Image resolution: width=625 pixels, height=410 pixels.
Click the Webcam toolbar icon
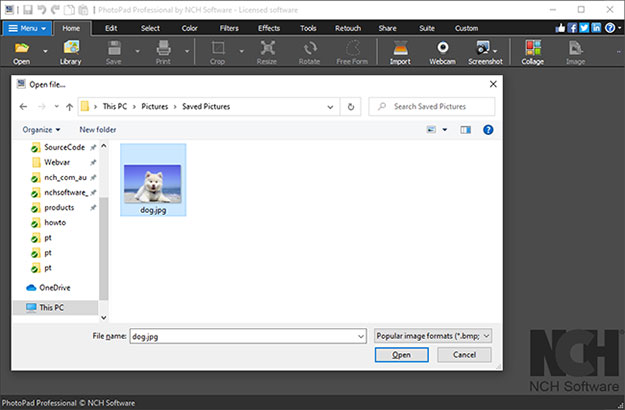click(442, 52)
